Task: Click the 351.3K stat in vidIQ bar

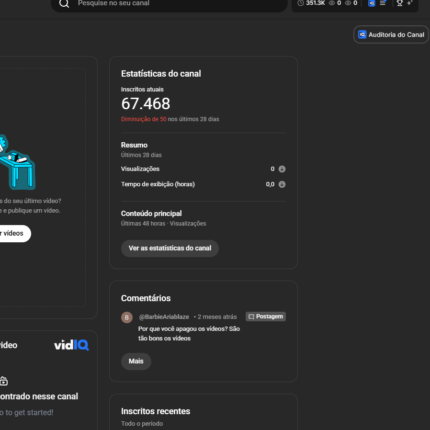Action: click(315, 3)
